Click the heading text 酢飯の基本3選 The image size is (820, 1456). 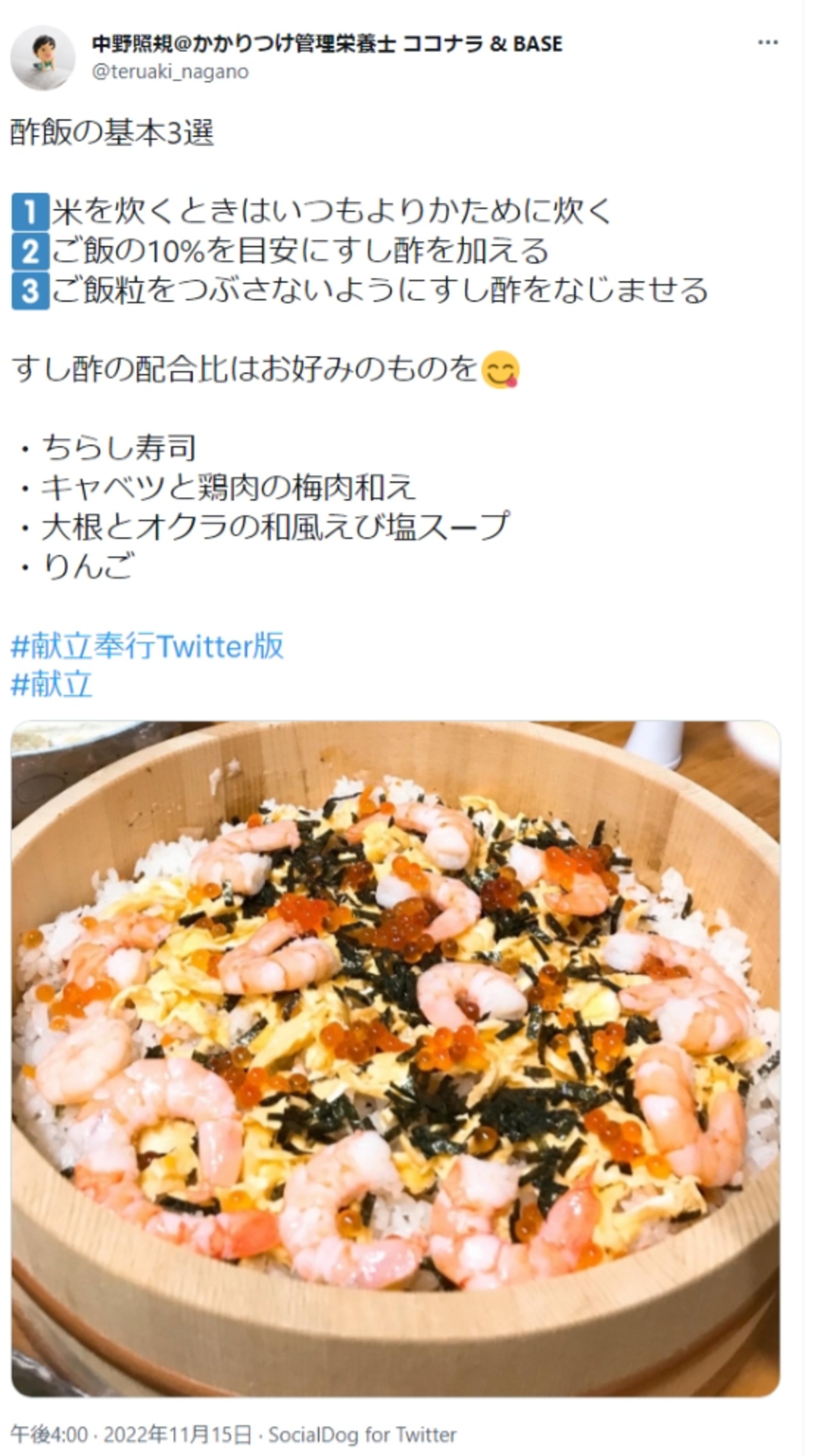[x=112, y=133]
